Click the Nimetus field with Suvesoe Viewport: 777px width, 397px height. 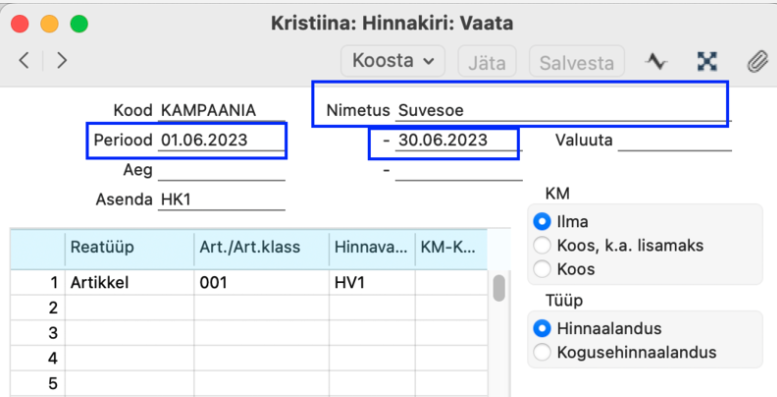tap(563, 111)
